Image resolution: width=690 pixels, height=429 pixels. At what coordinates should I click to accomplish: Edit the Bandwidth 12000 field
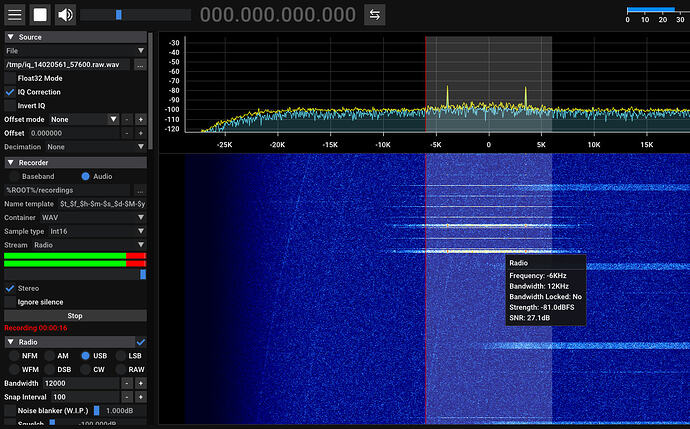tap(81, 383)
